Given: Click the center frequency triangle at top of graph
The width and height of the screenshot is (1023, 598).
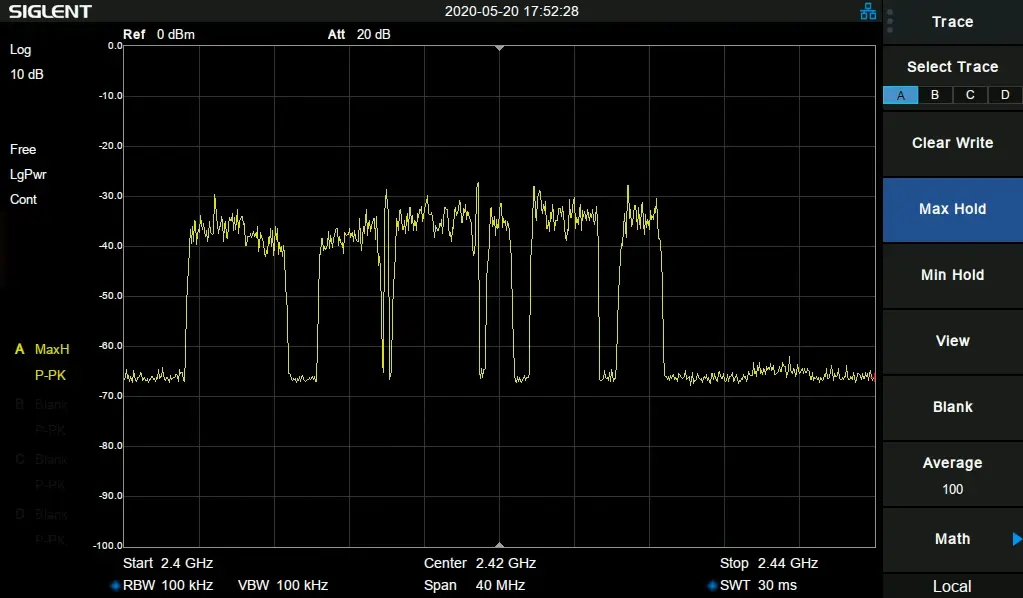Looking at the screenshot, I should 500,49.
